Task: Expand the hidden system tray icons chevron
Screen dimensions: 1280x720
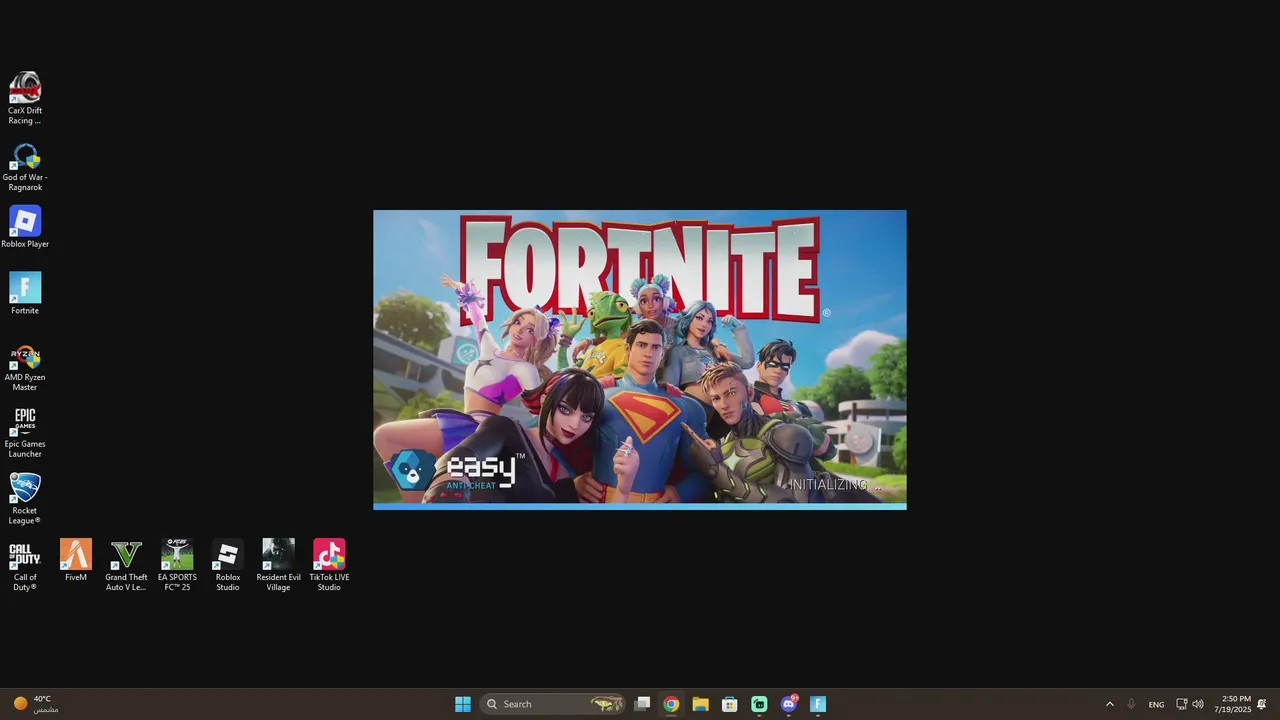Action: (x=1109, y=704)
